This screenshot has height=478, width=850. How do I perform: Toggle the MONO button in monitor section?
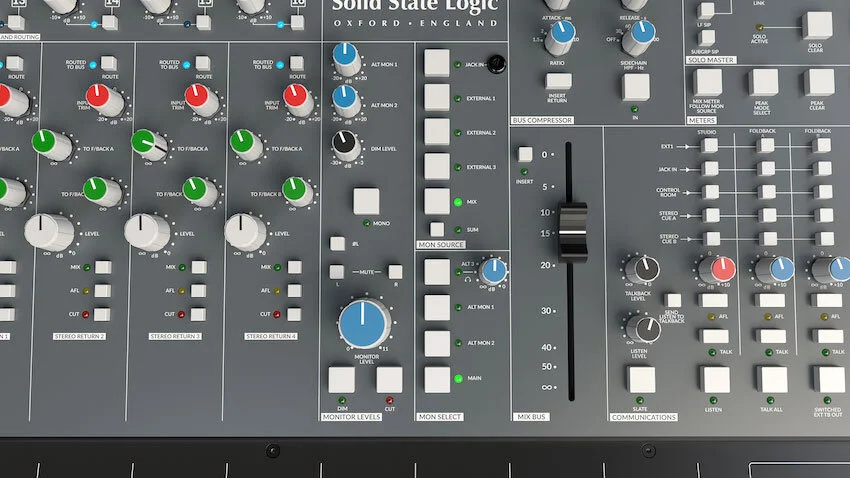[x=366, y=202]
